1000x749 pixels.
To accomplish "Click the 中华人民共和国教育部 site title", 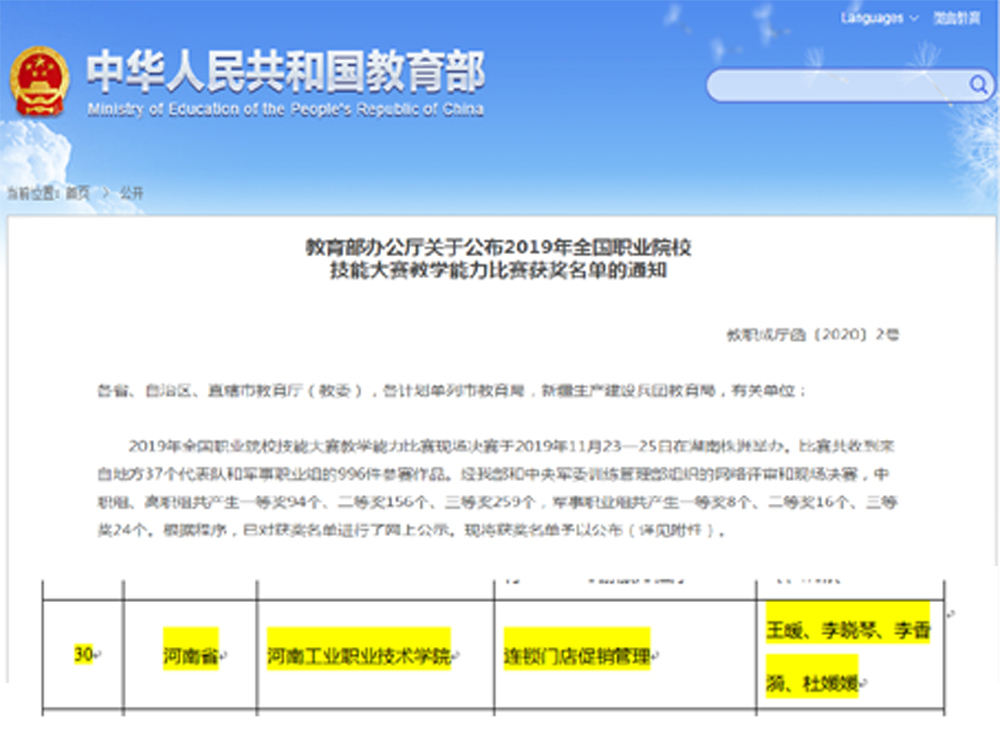I will coord(285,72).
